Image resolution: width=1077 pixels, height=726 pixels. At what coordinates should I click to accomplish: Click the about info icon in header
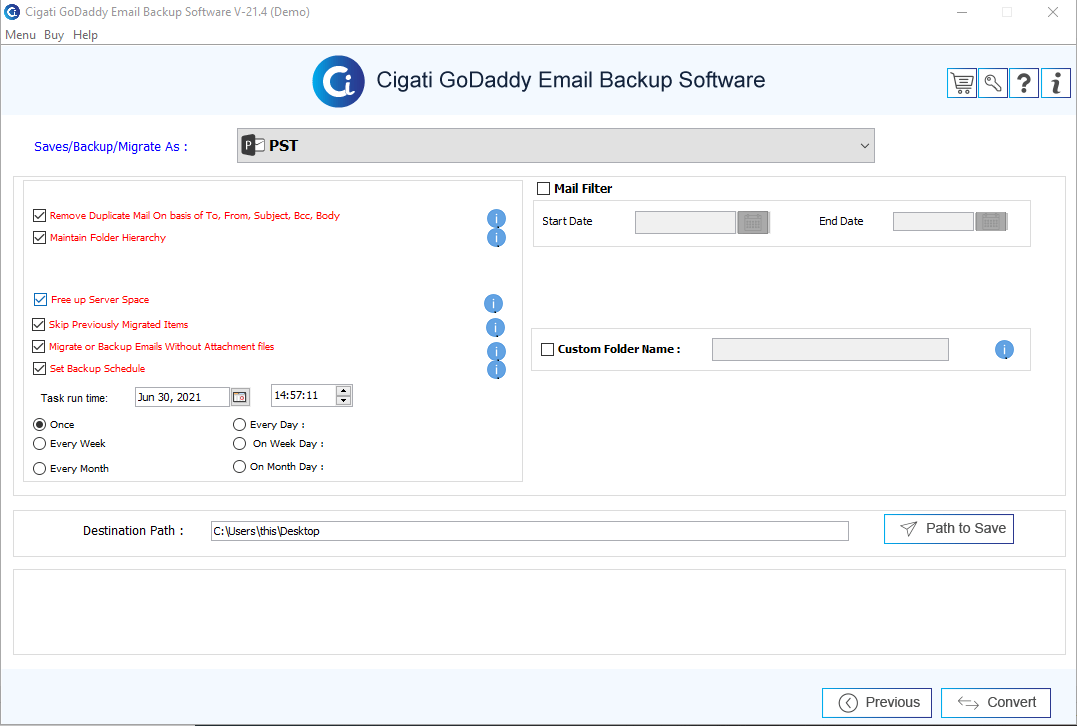click(1056, 83)
